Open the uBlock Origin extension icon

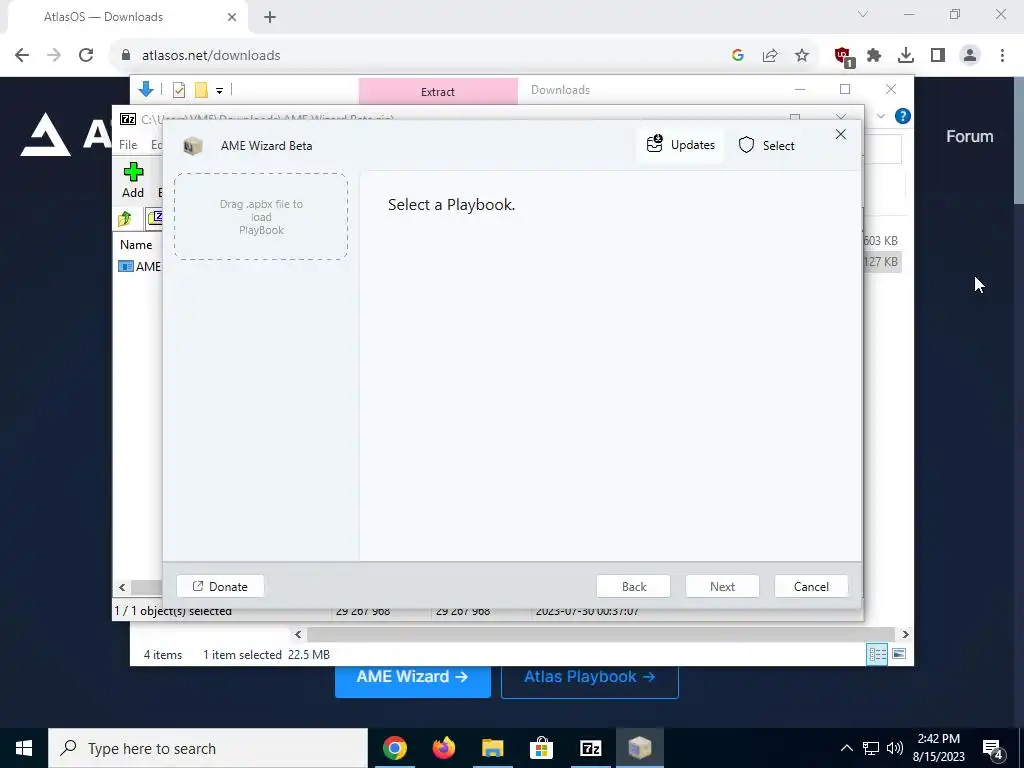point(843,57)
